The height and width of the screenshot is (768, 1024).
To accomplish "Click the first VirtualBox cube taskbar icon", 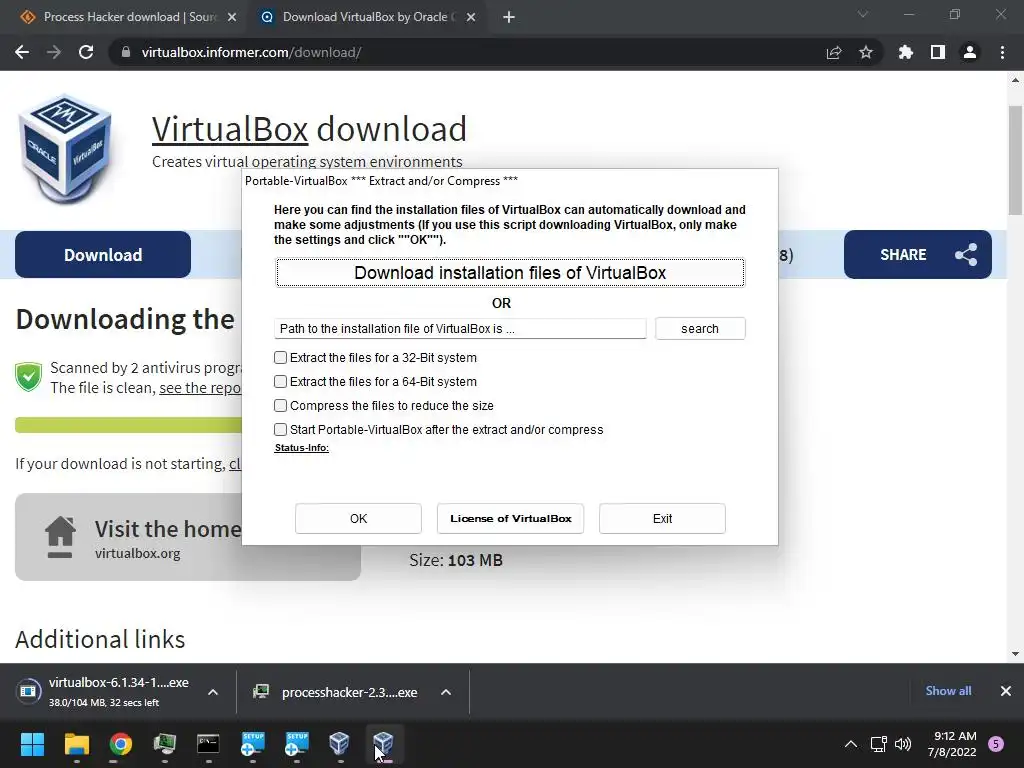I will [340, 744].
